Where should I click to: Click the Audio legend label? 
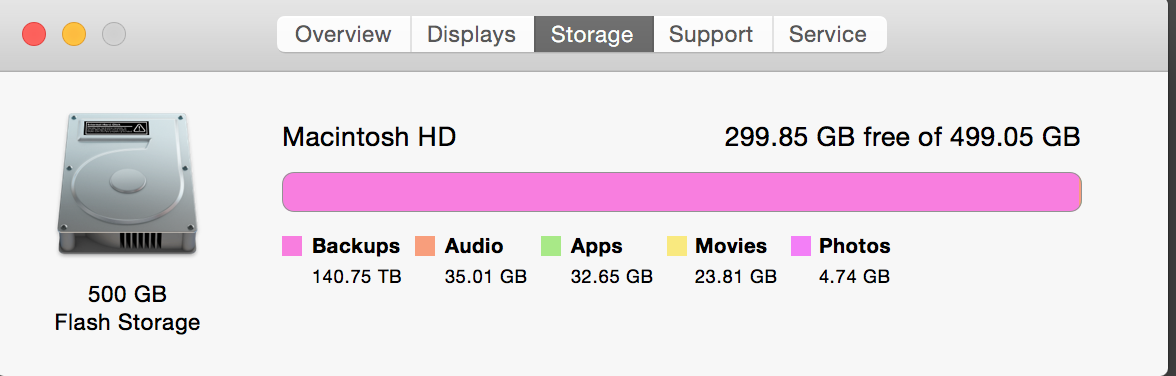(x=474, y=246)
